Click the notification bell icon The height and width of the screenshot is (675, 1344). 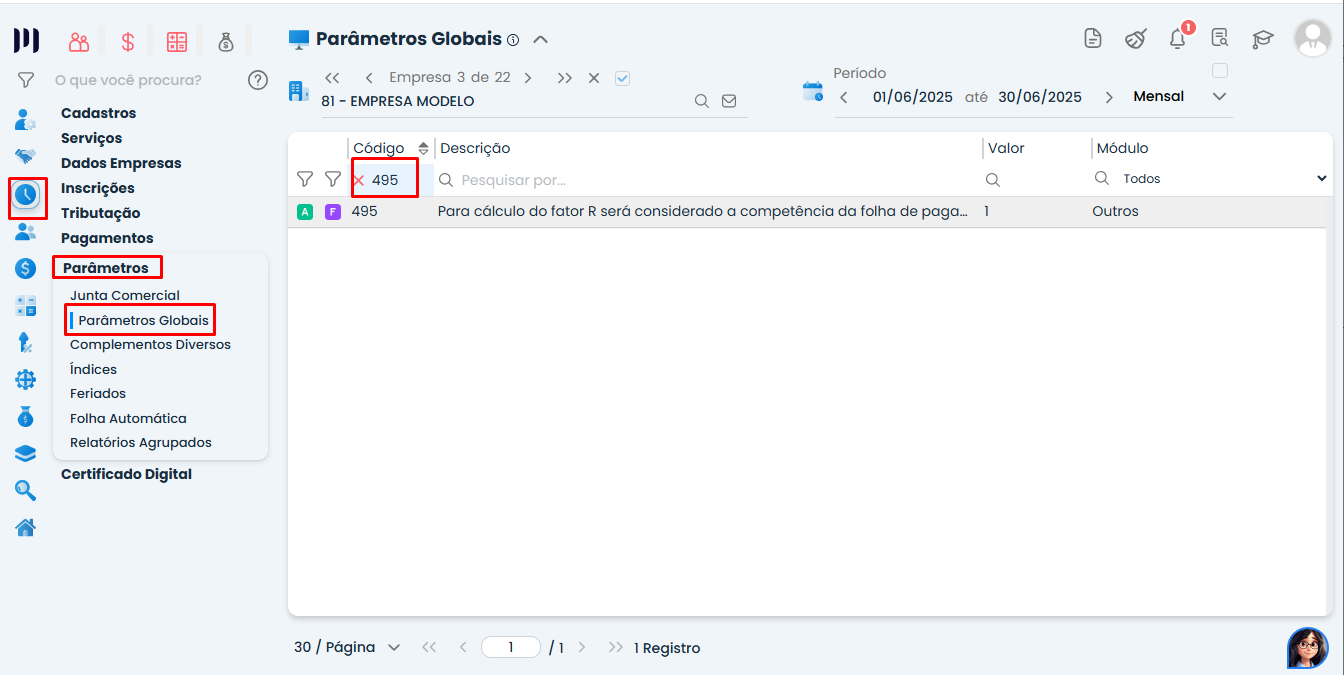(1177, 39)
